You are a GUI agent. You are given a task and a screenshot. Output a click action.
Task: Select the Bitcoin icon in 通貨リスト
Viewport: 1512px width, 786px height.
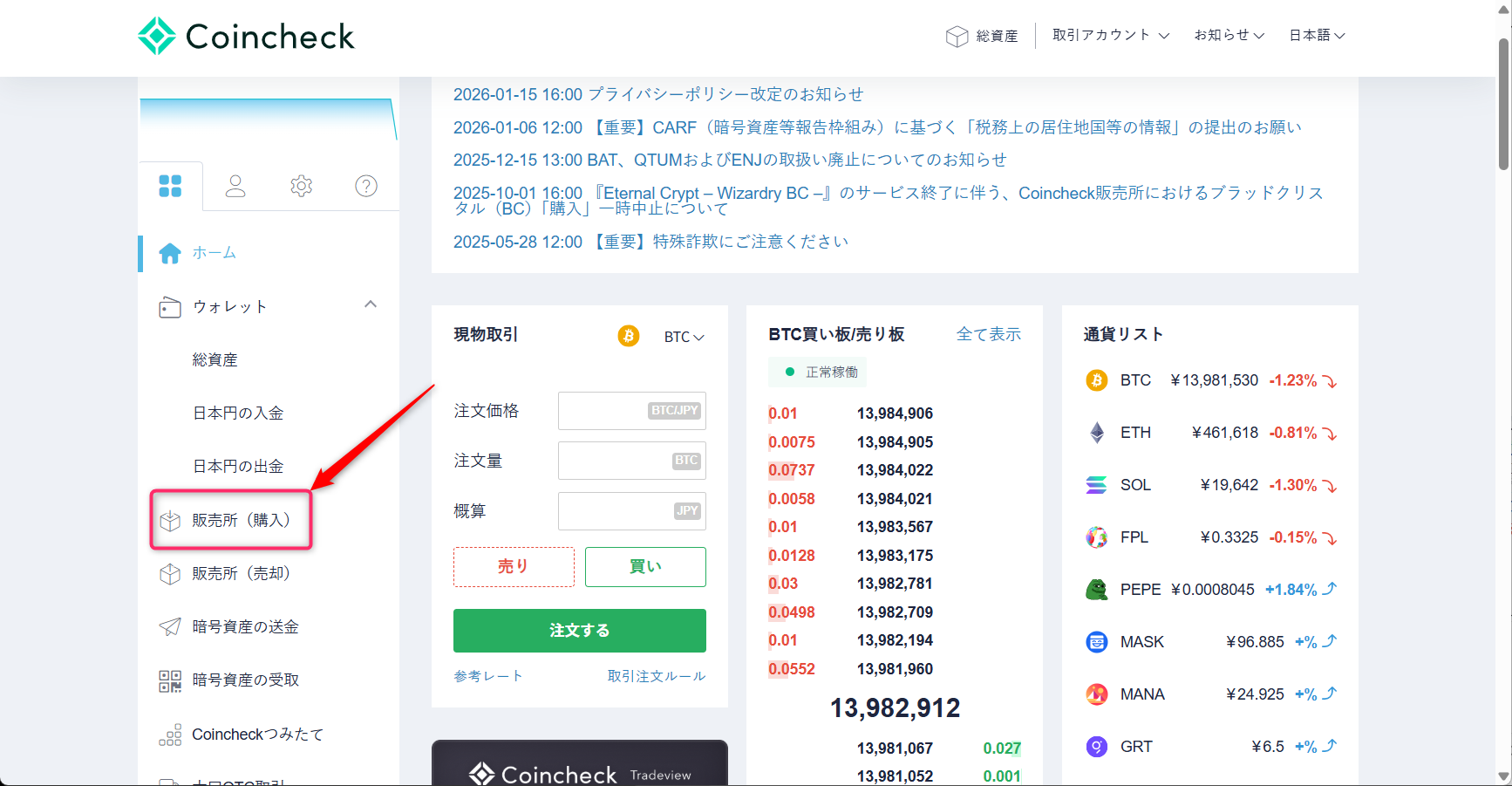click(x=1096, y=380)
